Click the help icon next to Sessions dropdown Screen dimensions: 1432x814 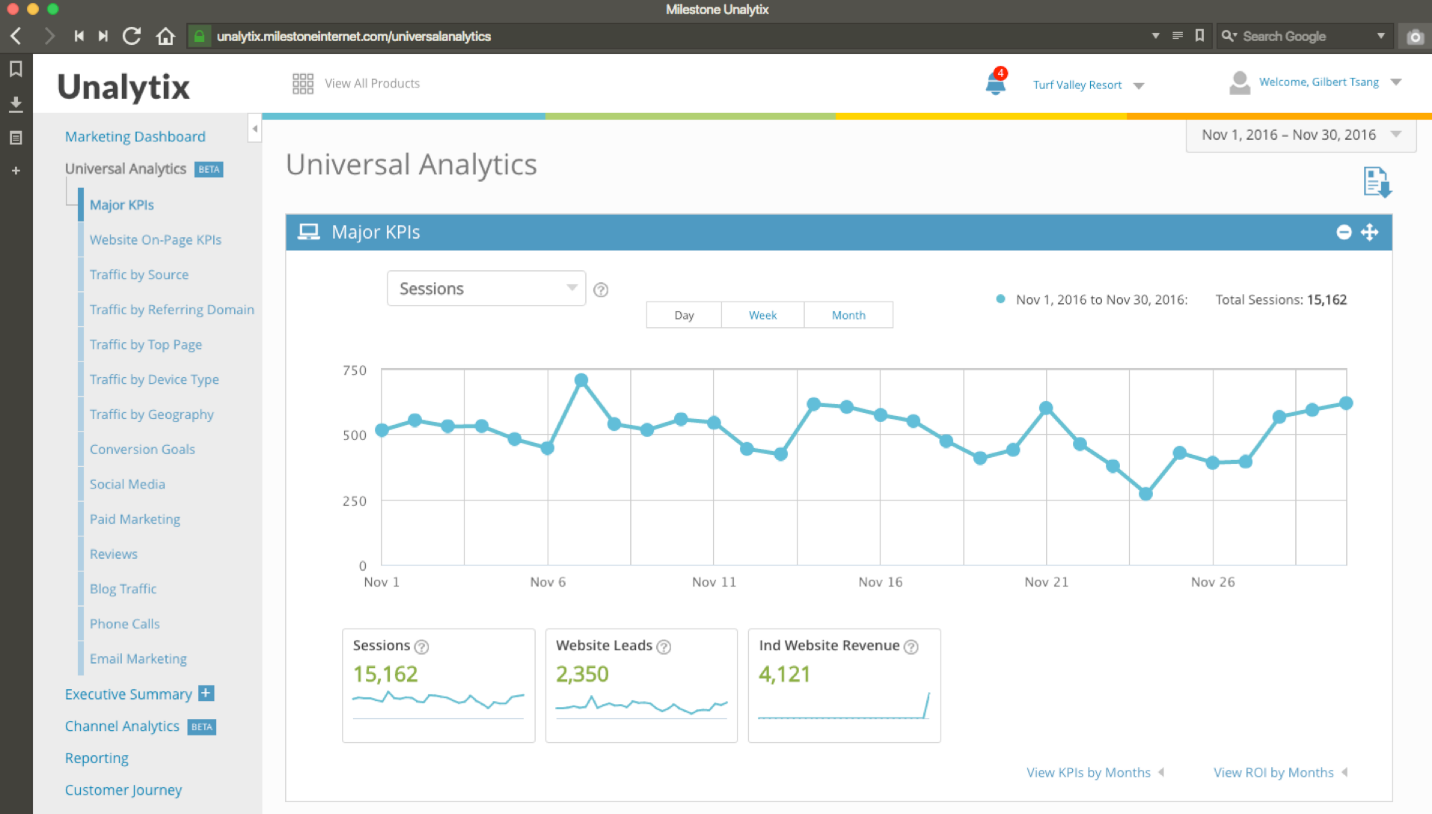click(601, 290)
